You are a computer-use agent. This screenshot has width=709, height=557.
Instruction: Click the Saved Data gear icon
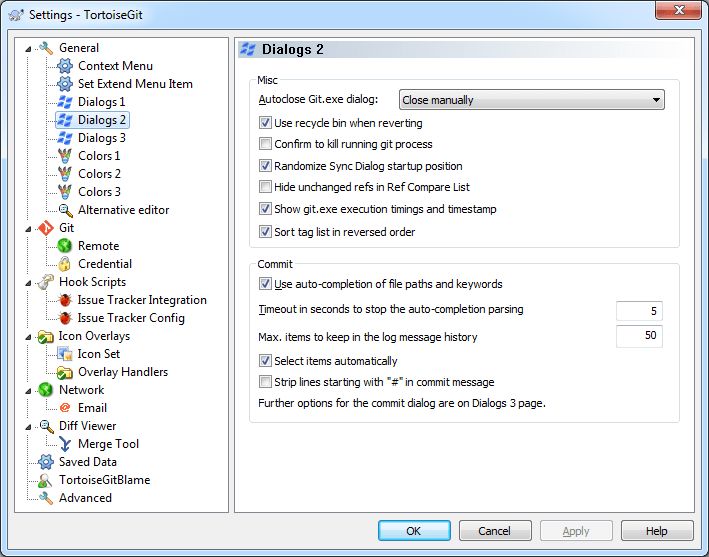[46, 462]
